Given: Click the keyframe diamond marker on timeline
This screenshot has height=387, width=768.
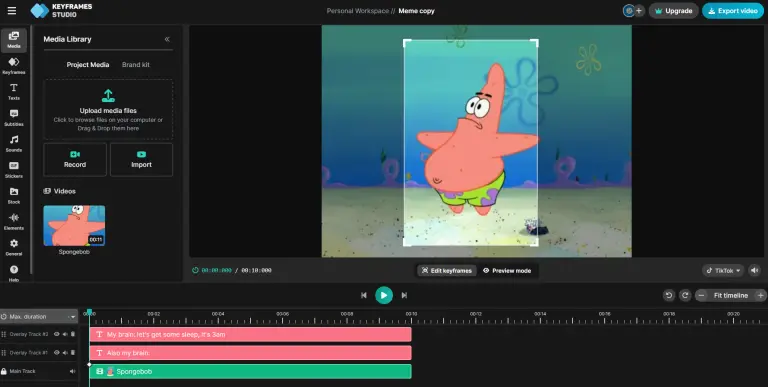Looking at the screenshot, I should 89,364.
